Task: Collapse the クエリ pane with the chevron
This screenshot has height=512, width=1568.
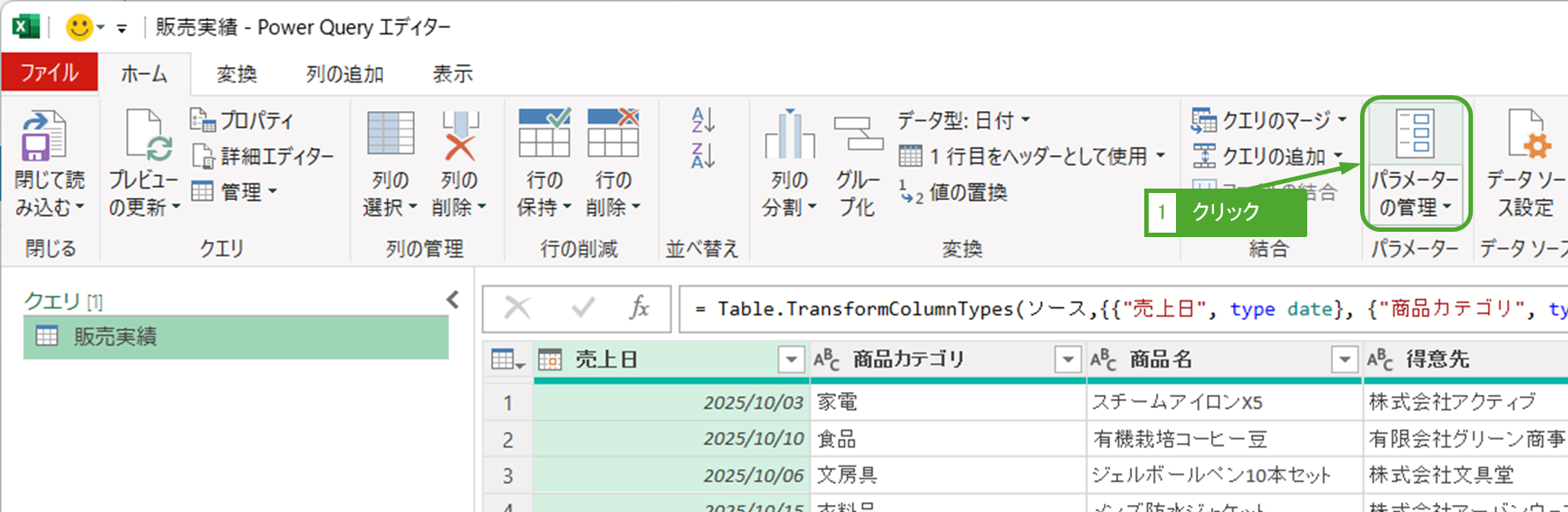Action: (x=453, y=301)
